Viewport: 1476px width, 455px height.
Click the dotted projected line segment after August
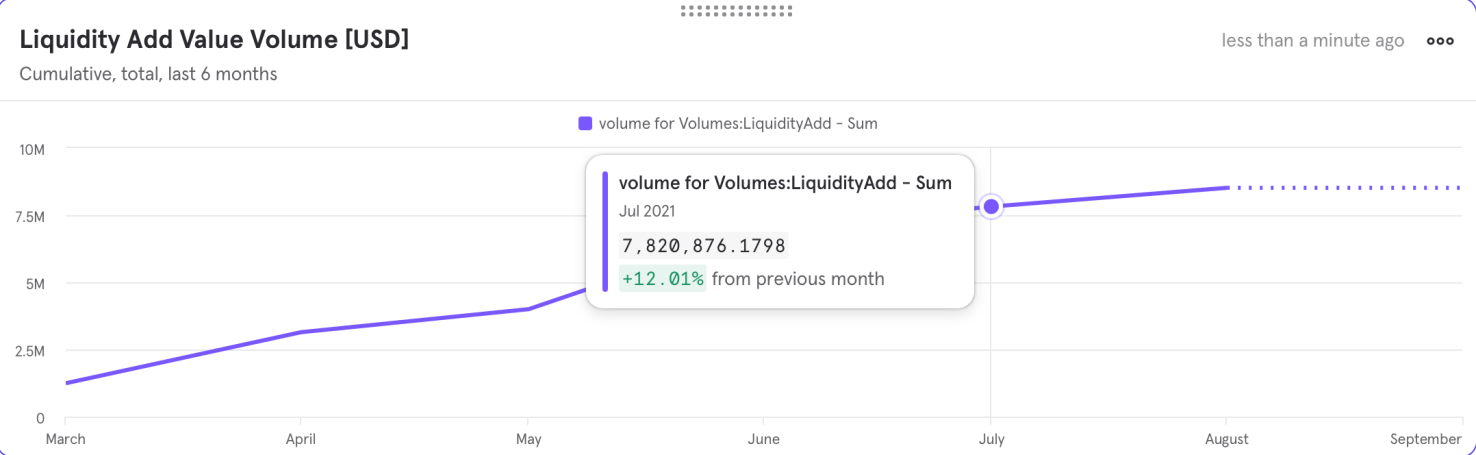(1350, 188)
